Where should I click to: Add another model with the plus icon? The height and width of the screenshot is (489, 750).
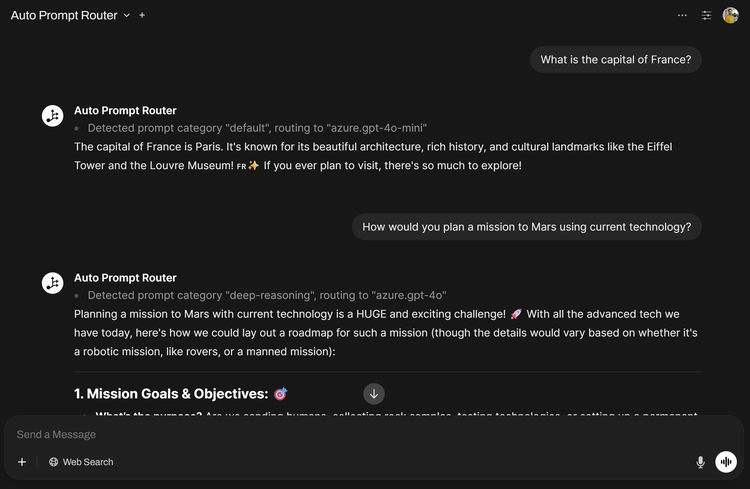(x=142, y=16)
